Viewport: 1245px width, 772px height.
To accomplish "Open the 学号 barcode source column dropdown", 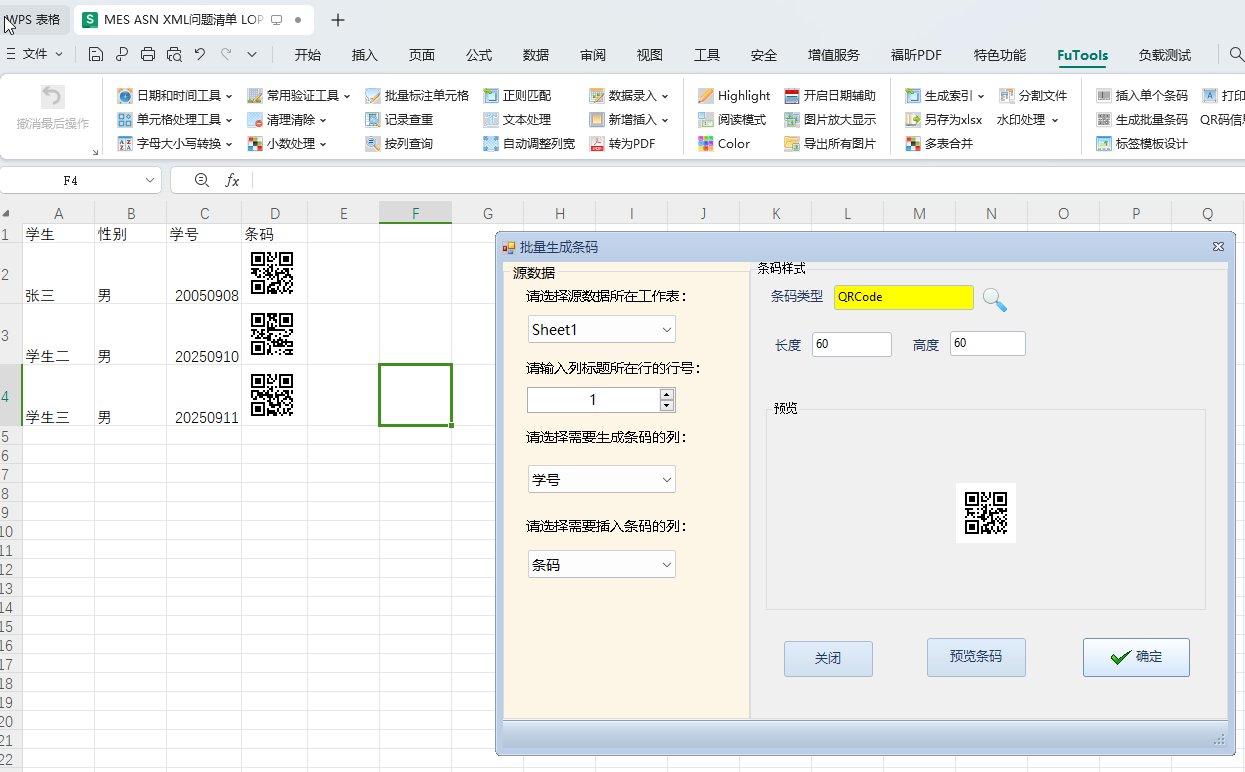I will pyautogui.click(x=602, y=479).
